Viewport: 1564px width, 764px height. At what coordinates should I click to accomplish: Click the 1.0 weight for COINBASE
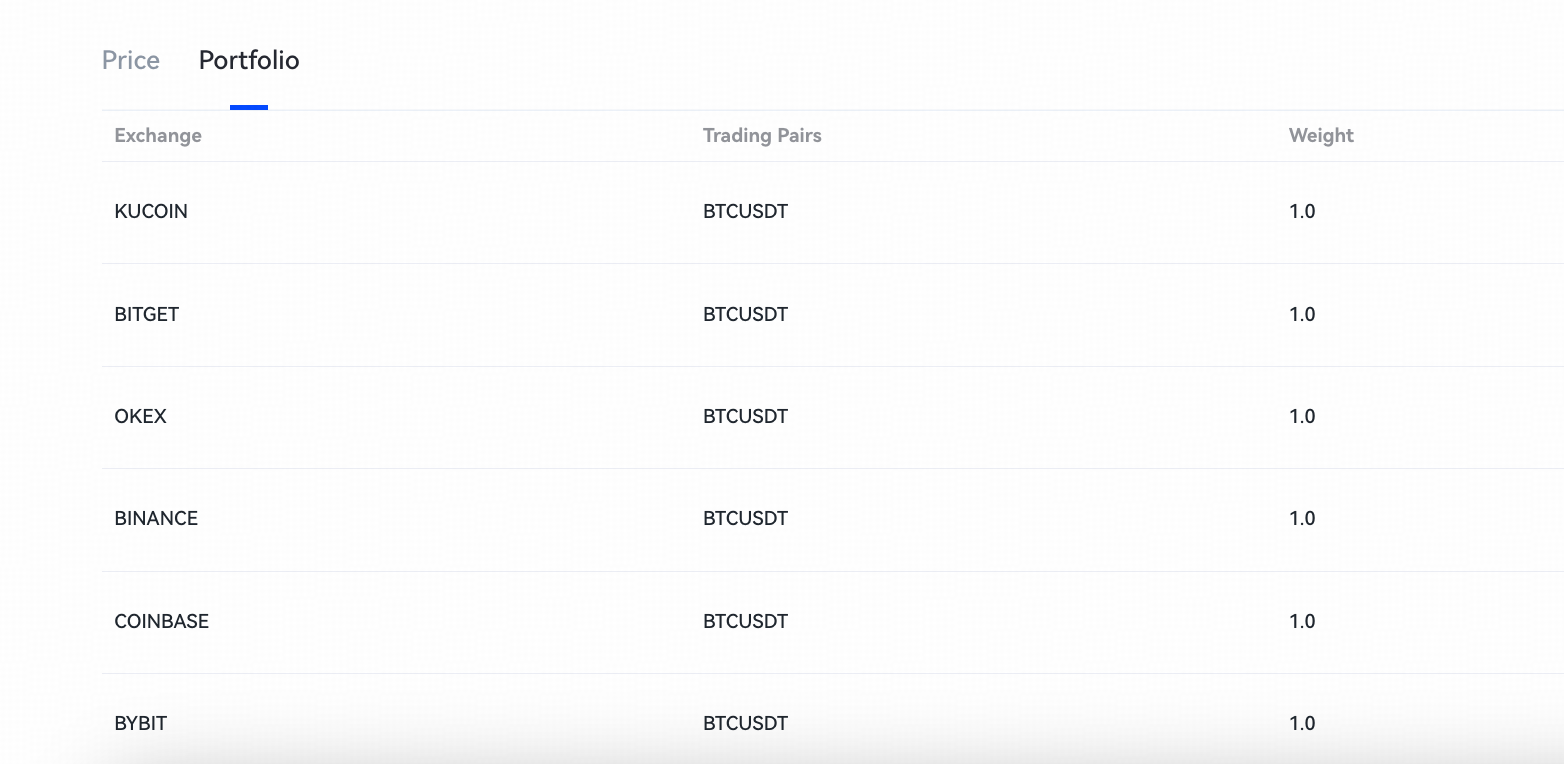pyautogui.click(x=1302, y=621)
